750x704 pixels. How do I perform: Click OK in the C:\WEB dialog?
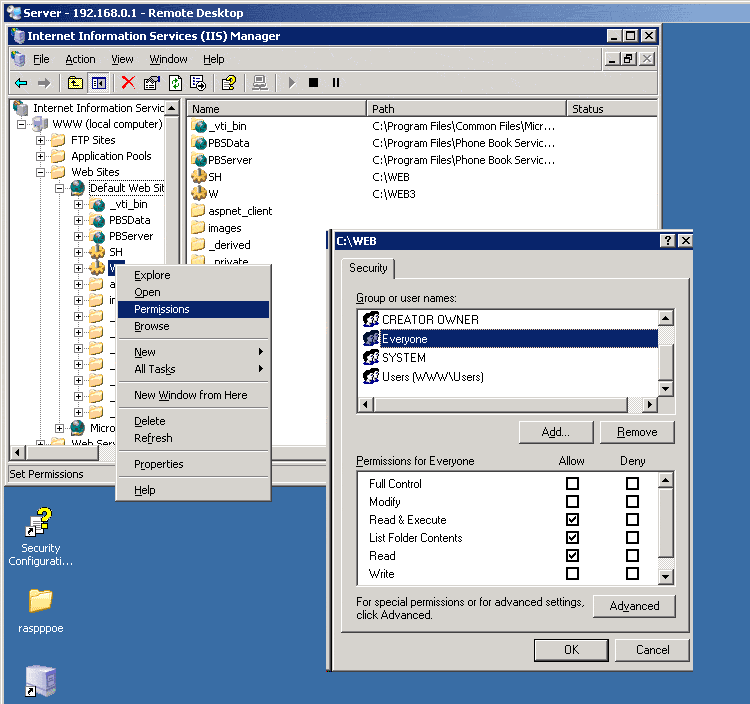[x=571, y=650]
